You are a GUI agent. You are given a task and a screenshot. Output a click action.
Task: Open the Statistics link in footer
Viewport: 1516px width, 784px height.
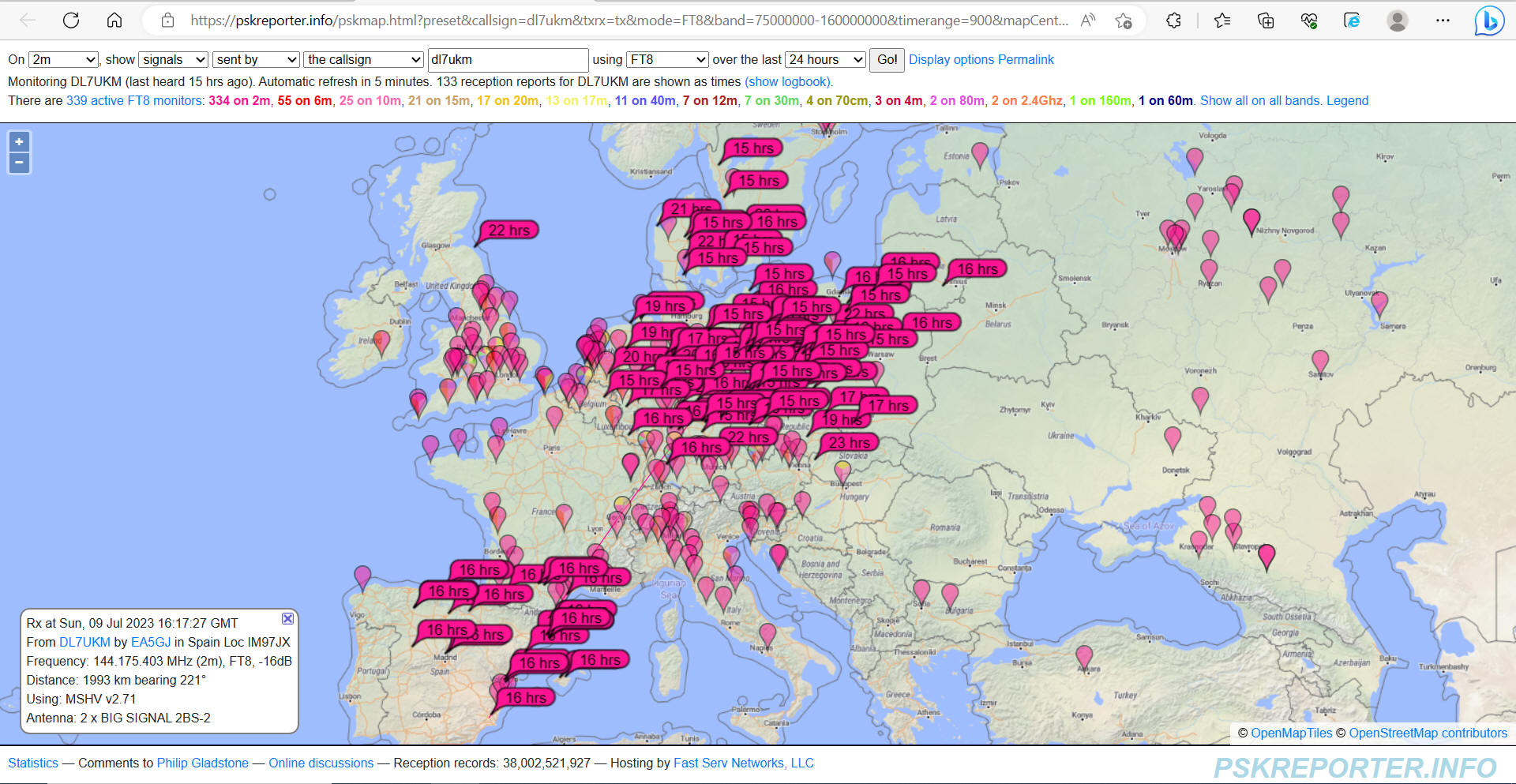coord(33,763)
